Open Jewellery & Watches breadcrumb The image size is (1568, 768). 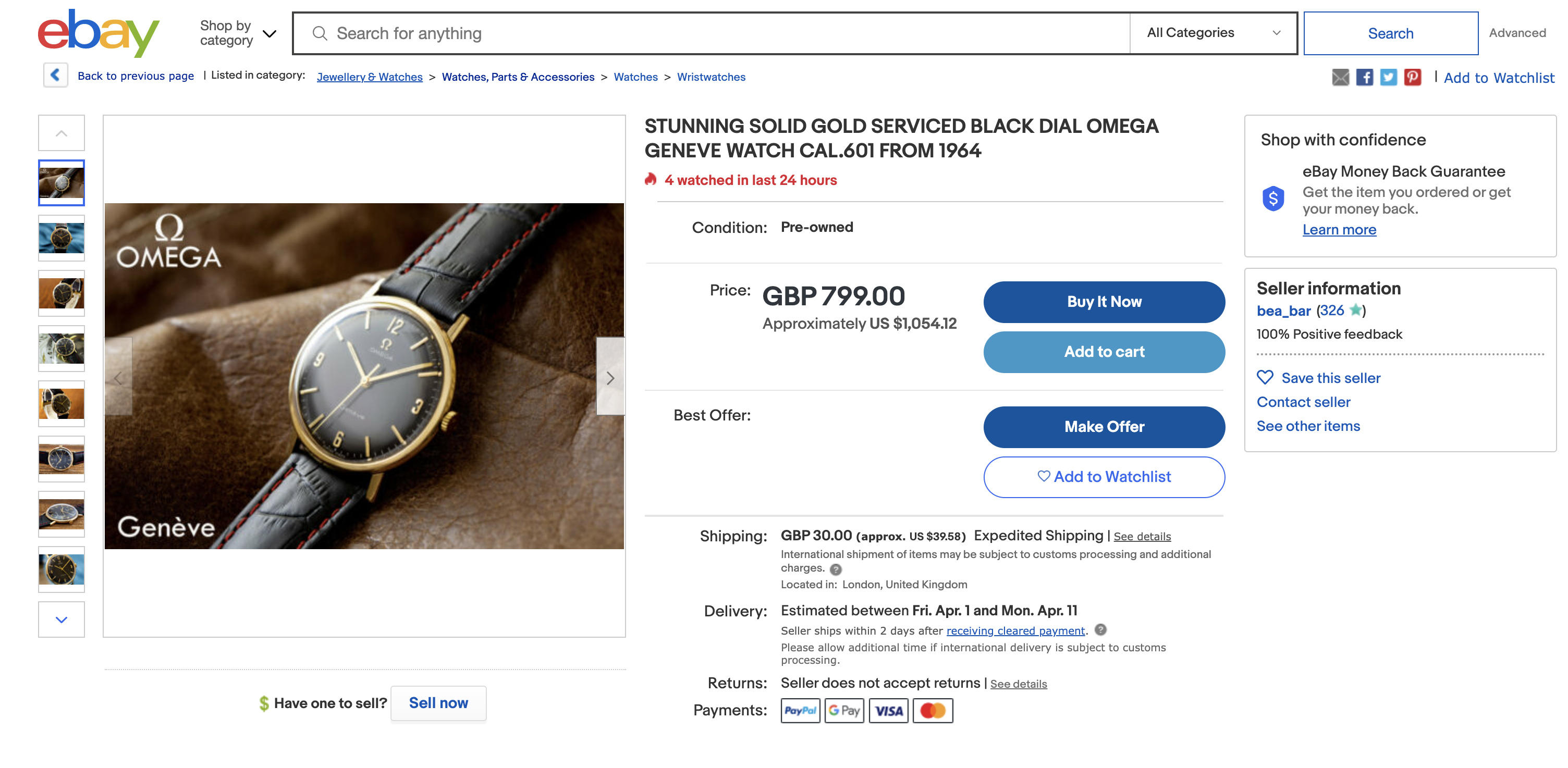point(370,77)
